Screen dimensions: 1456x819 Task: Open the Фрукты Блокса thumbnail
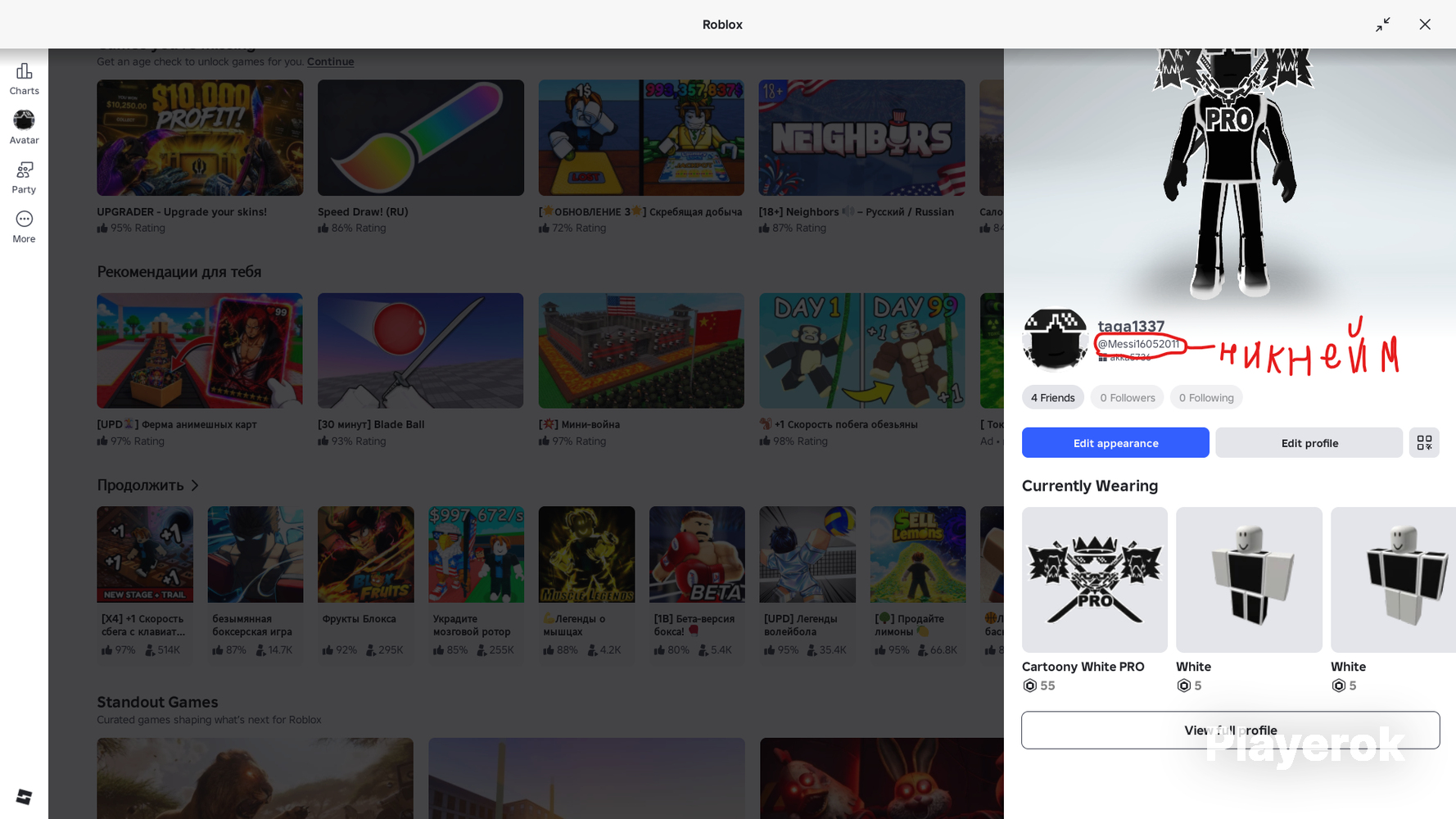click(x=366, y=554)
